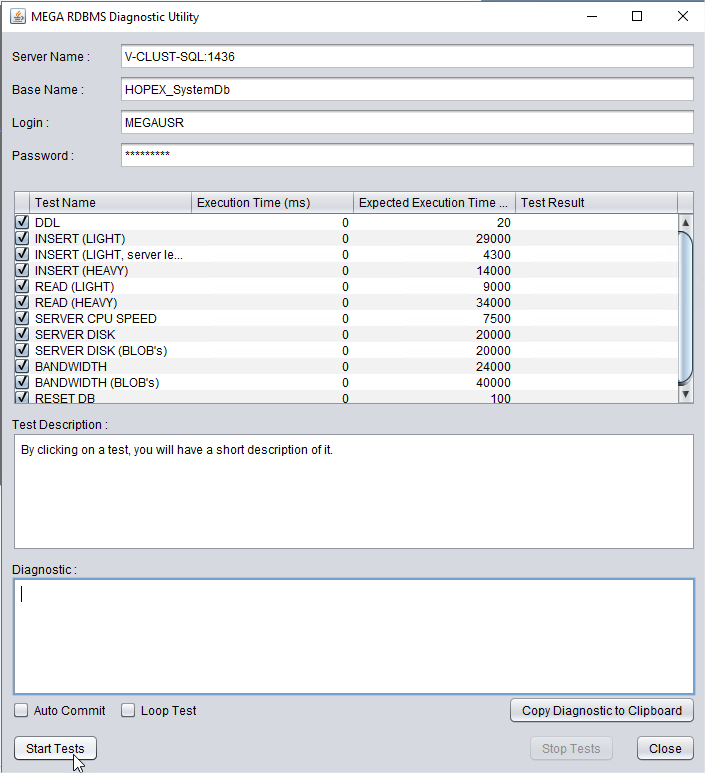Uncheck the SERVER CPU SPEED test checkbox
The width and height of the screenshot is (705, 773).
pyautogui.click(x=22, y=319)
